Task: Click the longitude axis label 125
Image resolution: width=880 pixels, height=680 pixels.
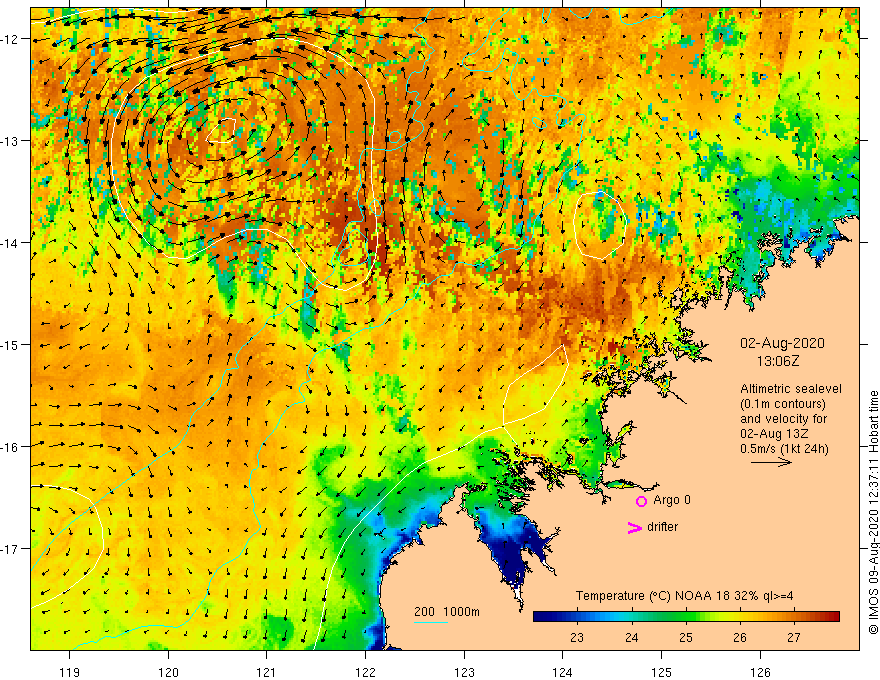Action: [661, 672]
